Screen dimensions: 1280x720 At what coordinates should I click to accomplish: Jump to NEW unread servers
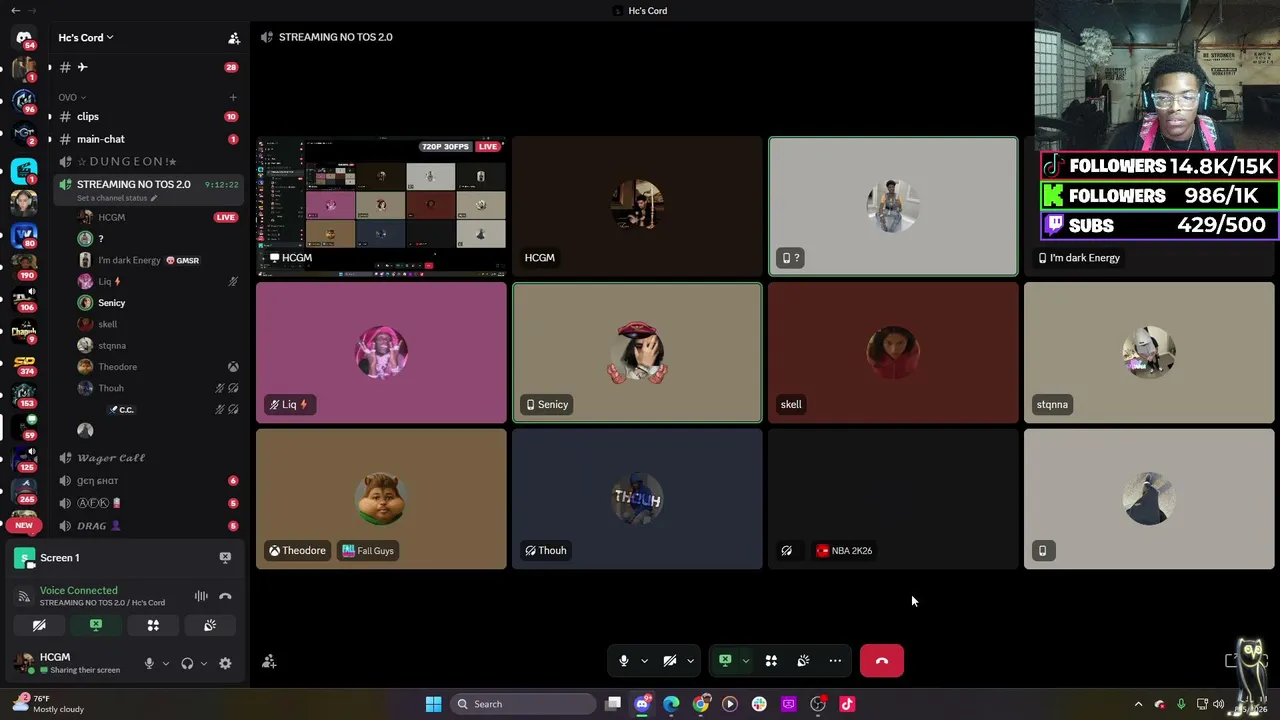24,525
